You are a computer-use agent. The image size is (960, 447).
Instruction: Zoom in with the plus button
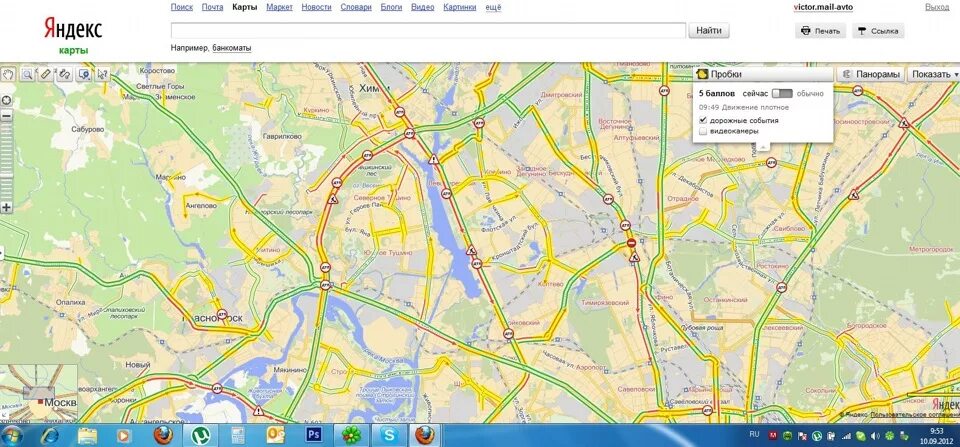pyautogui.click(x=7, y=207)
